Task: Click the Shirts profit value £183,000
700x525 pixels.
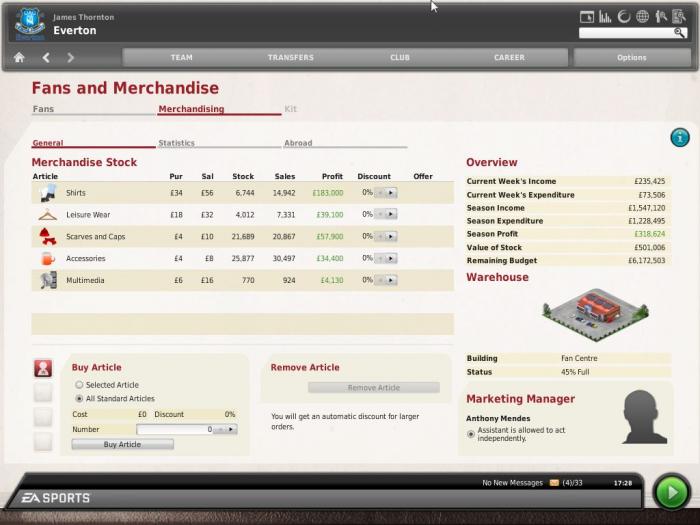Action: pyautogui.click(x=328, y=193)
